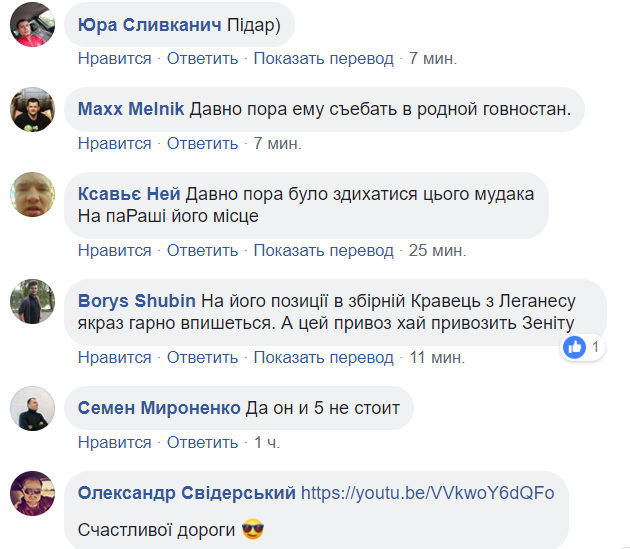Open Олександр Свідерський's name link

tap(186, 493)
